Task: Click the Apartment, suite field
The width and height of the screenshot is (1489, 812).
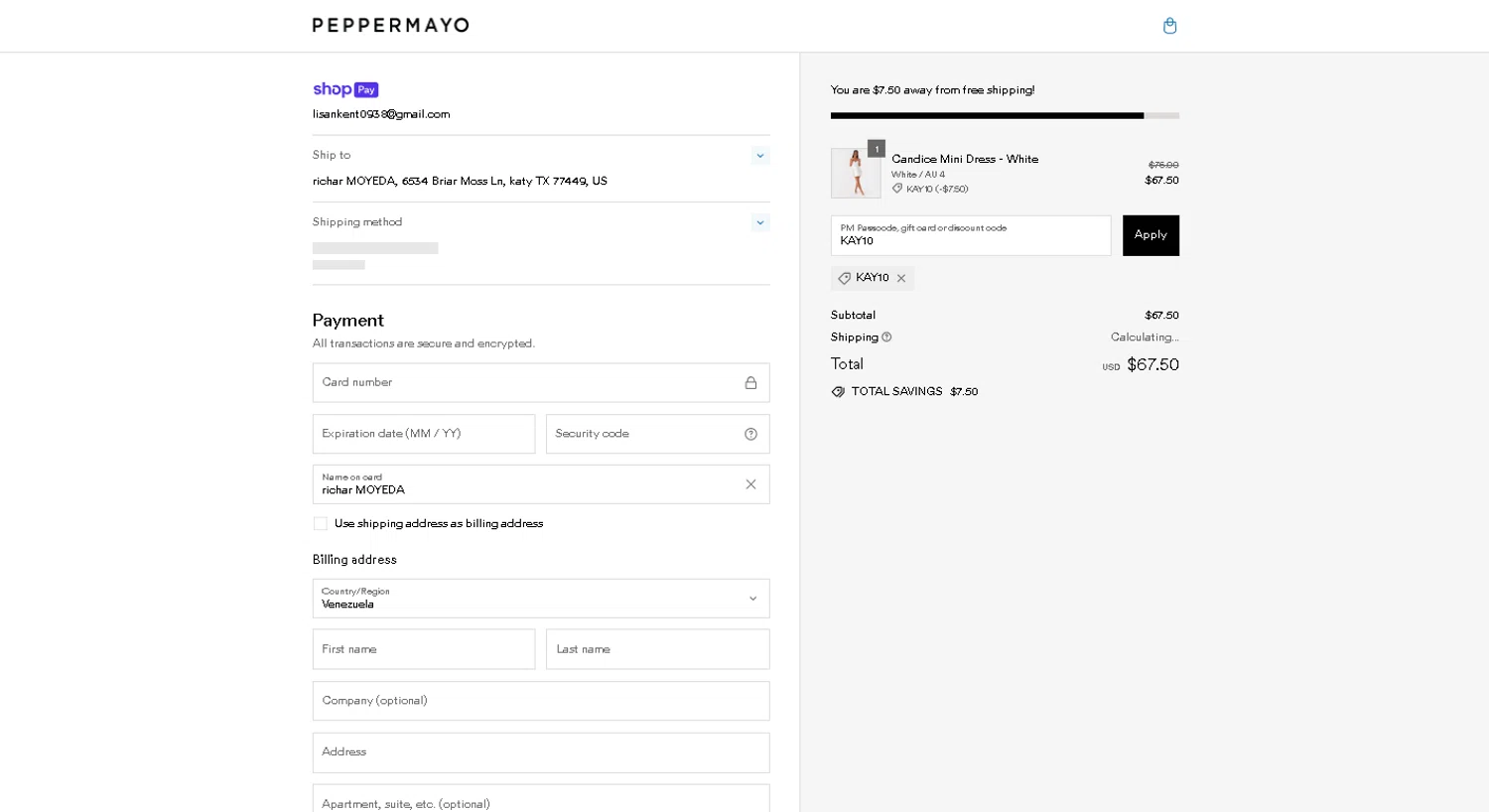Action: coord(541,799)
